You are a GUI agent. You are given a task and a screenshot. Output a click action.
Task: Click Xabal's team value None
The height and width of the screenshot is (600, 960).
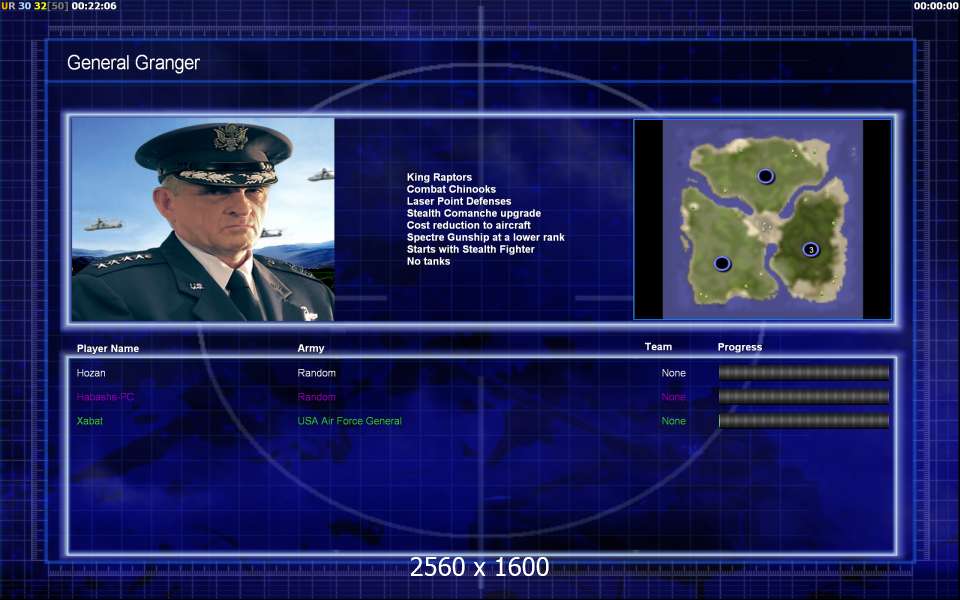click(673, 421)
